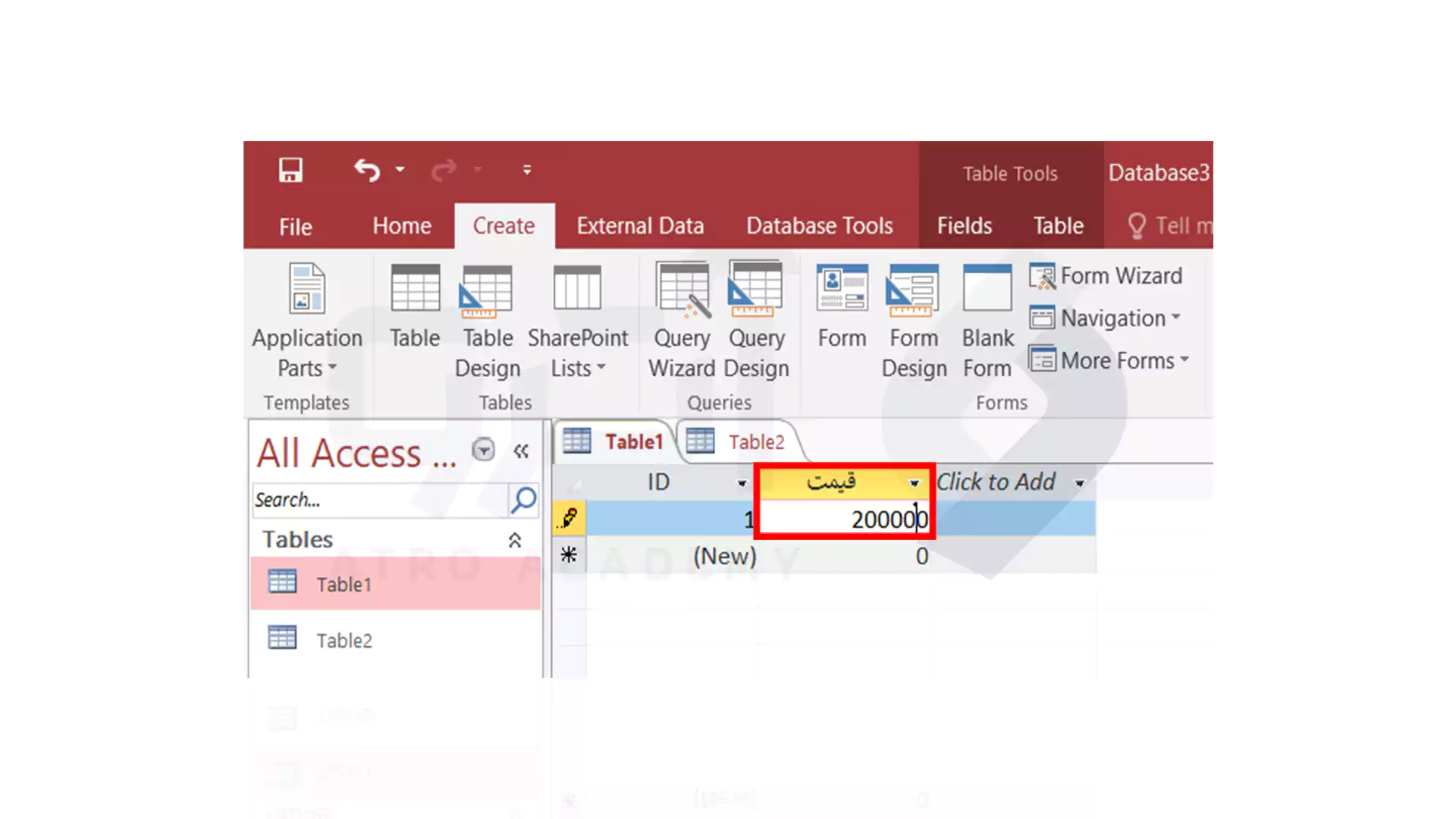This screenshot has height=819, width=1456.
Task: Collapse the Tables group
Action: [x=515, y=540]
